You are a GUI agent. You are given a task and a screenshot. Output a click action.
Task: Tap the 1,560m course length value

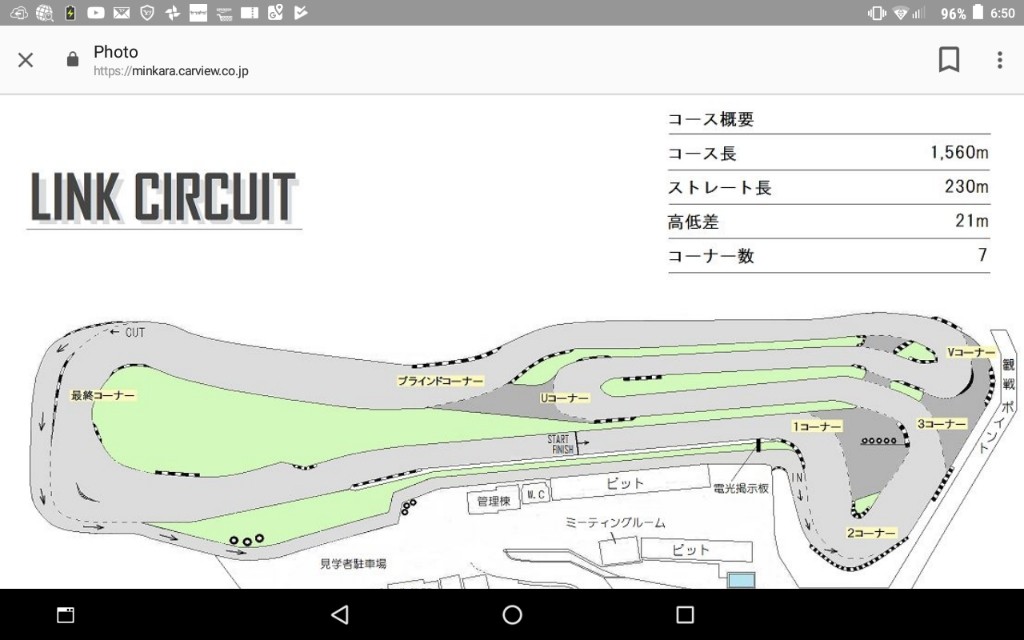tap(959, 152)
